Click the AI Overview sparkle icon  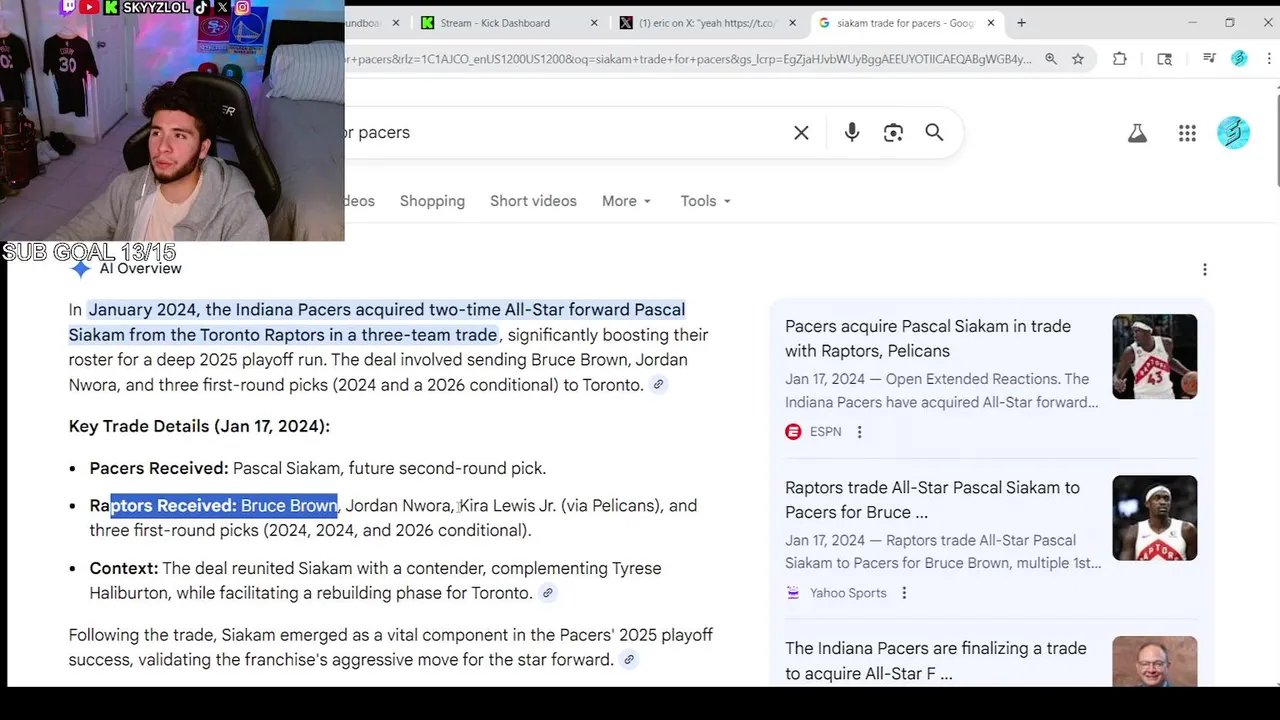tap(81, 269)
